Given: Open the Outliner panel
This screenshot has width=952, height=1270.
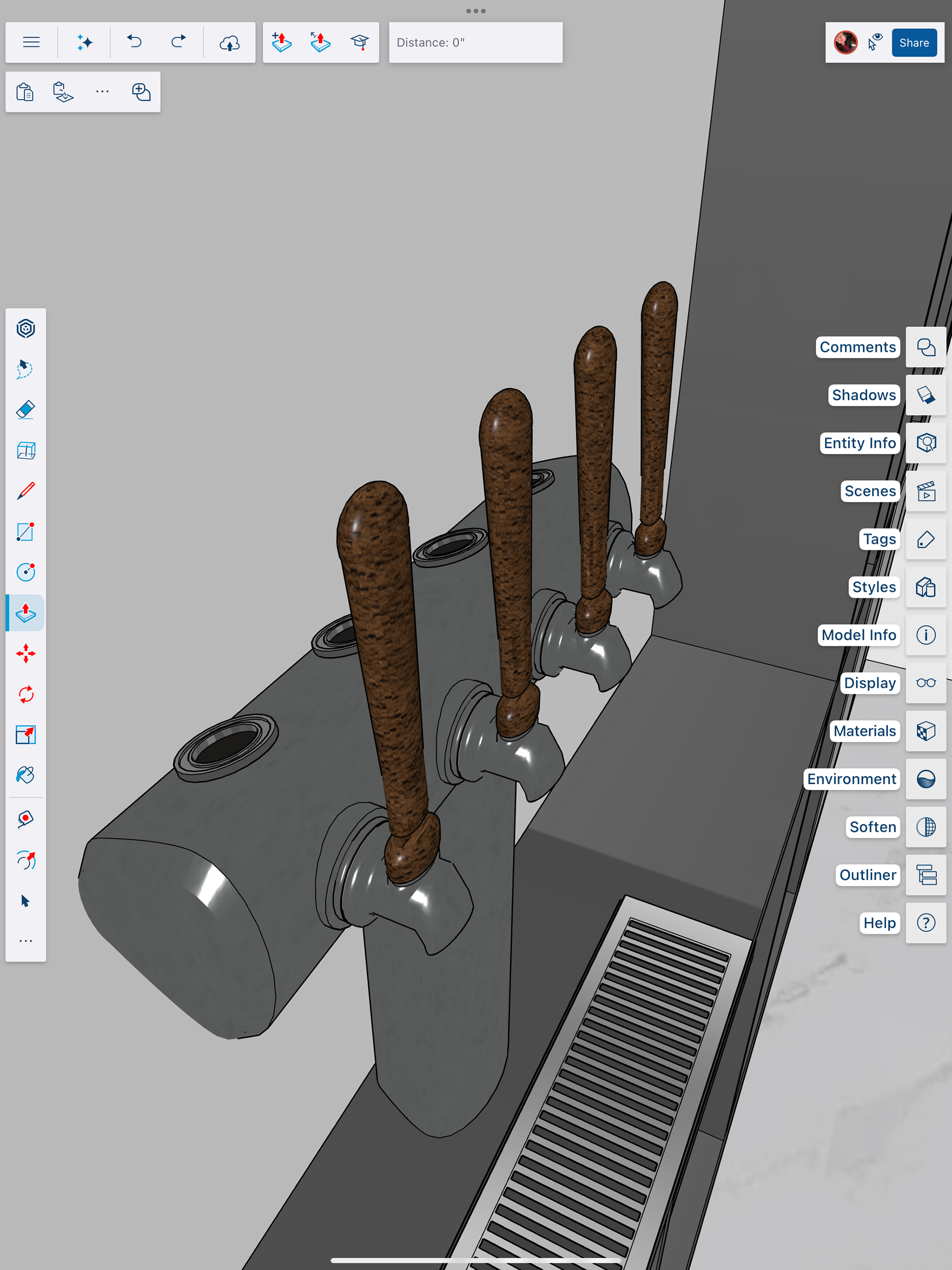Looking at the screenshot, I should [926, 875].
